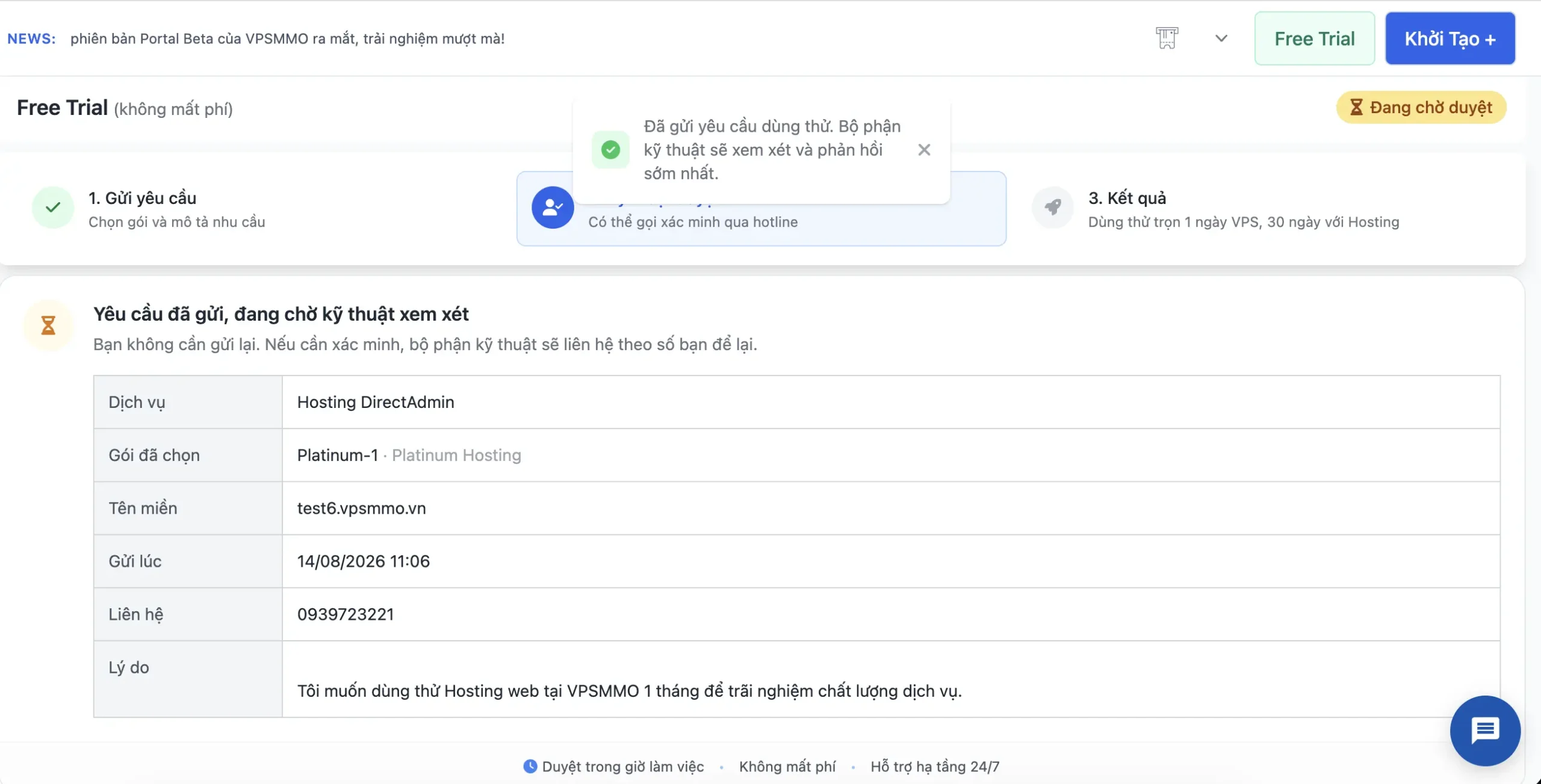Click the Khởi Tạo + button
1541x784 pixels.
1450,39
